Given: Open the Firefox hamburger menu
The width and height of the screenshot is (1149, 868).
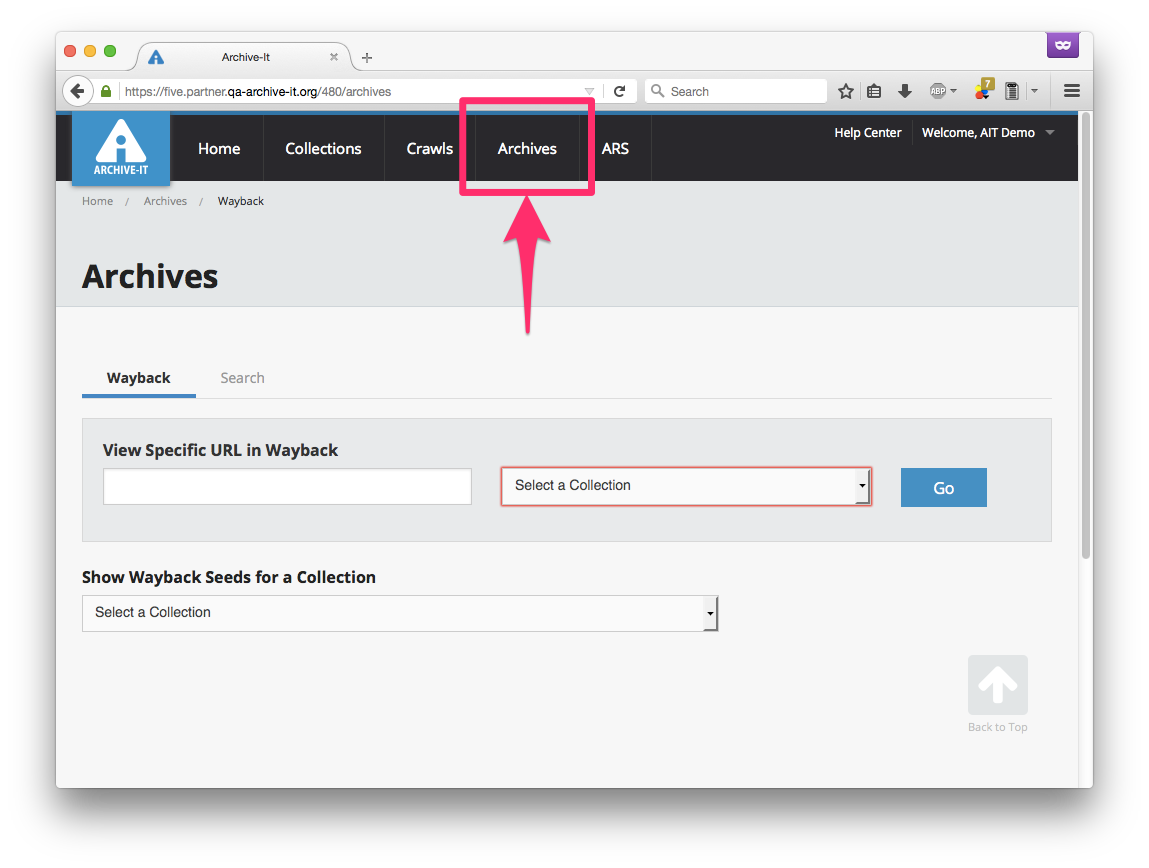Looking at the screenshot, I should pos(1071,91).
